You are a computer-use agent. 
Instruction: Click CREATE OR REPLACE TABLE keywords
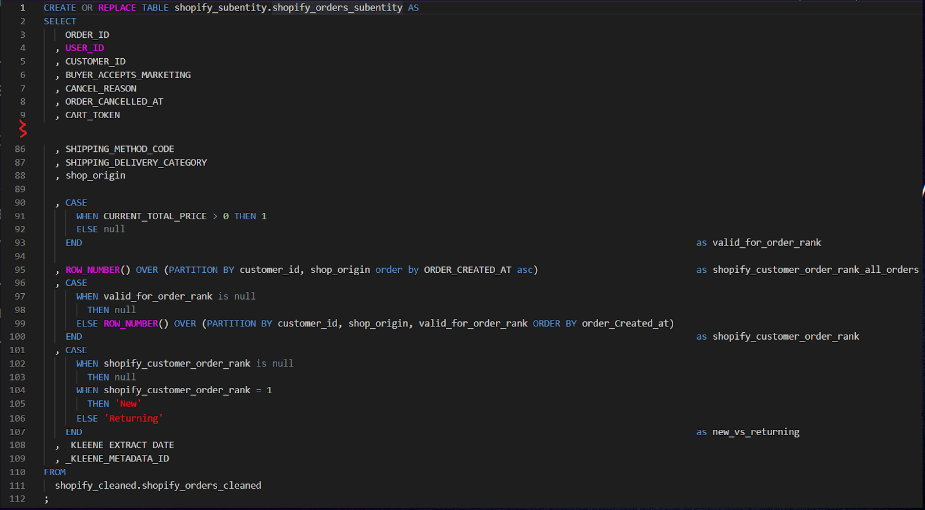[106, 8]
